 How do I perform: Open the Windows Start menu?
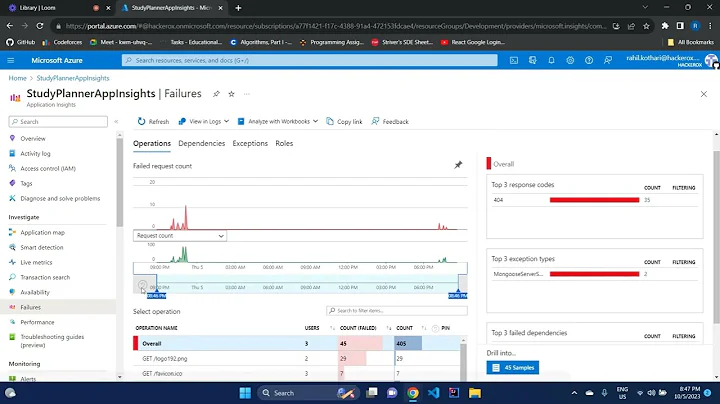[245, 393]
